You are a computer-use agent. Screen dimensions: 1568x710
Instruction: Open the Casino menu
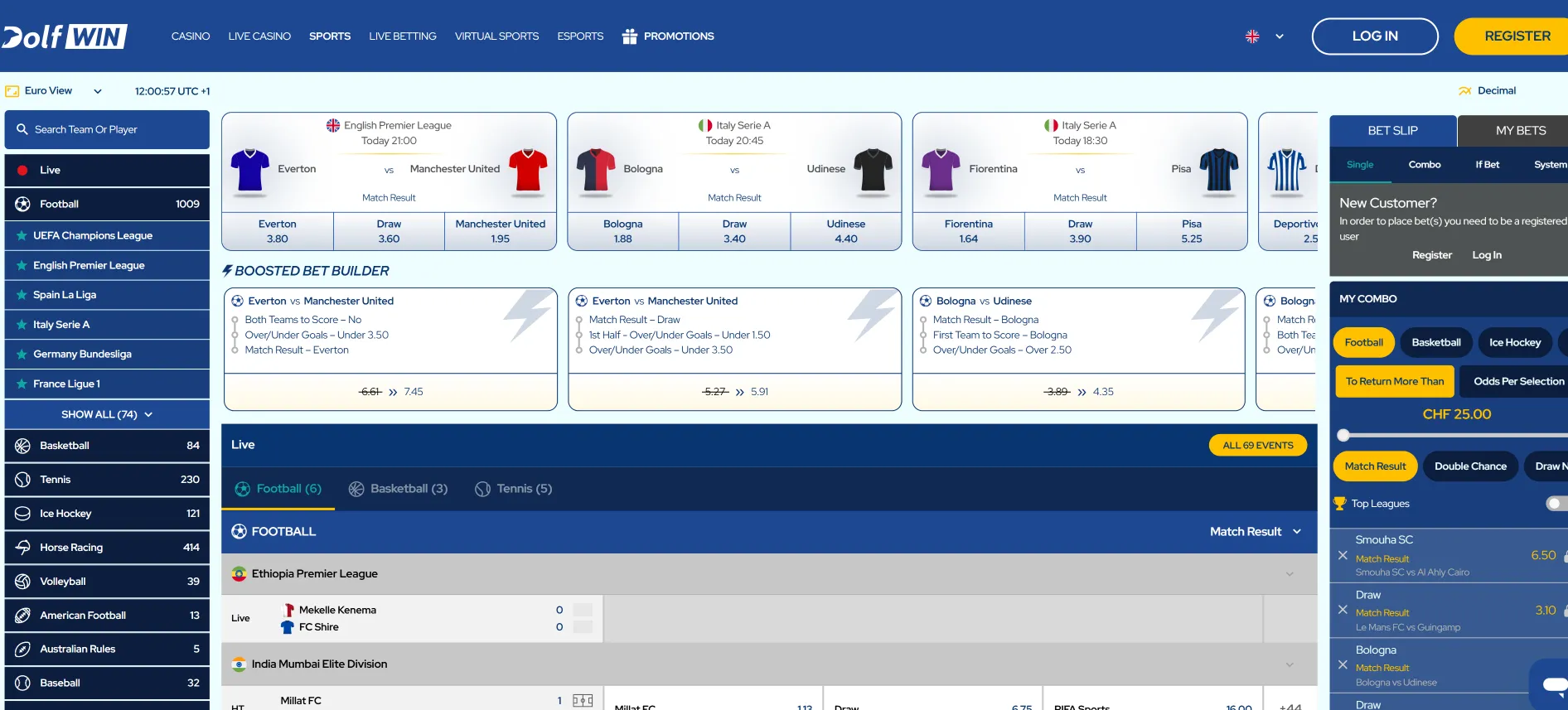[191, 36]
